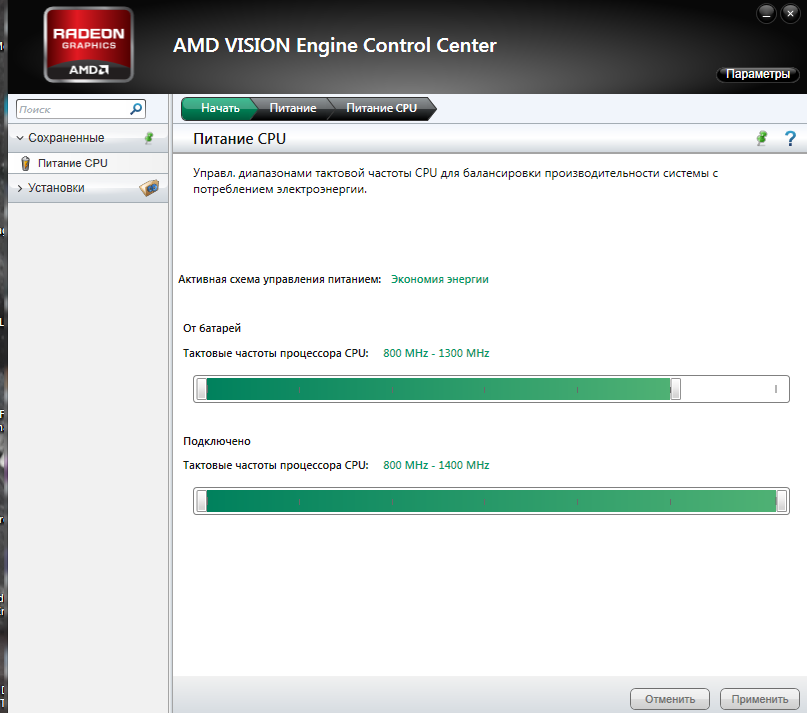Screen dimensions: 807x713
Task: Click the Radeon Graphics AMD logo
Action: pyautogui.click(x=89, y=45)
